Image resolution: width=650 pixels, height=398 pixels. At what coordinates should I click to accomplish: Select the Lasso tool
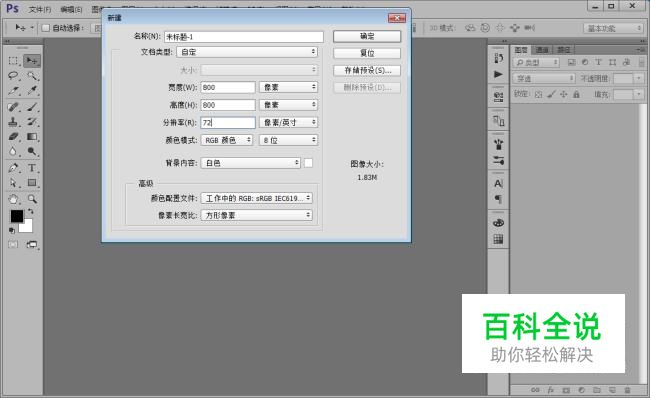[x=13, y=76]
